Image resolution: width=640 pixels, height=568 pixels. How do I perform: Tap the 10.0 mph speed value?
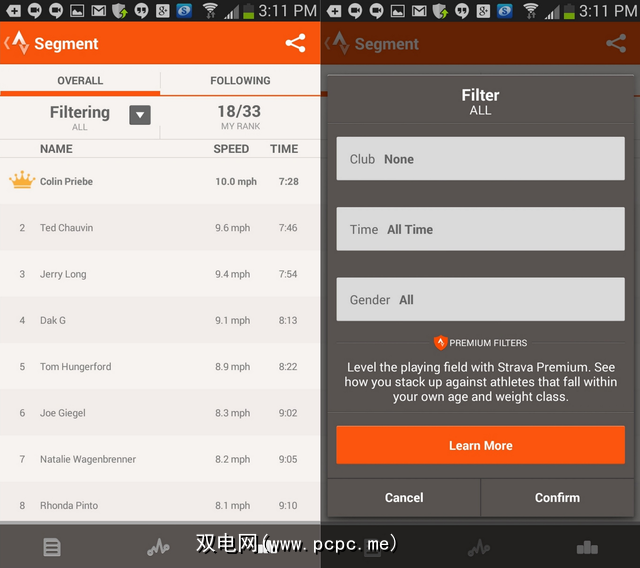(236, 182)
